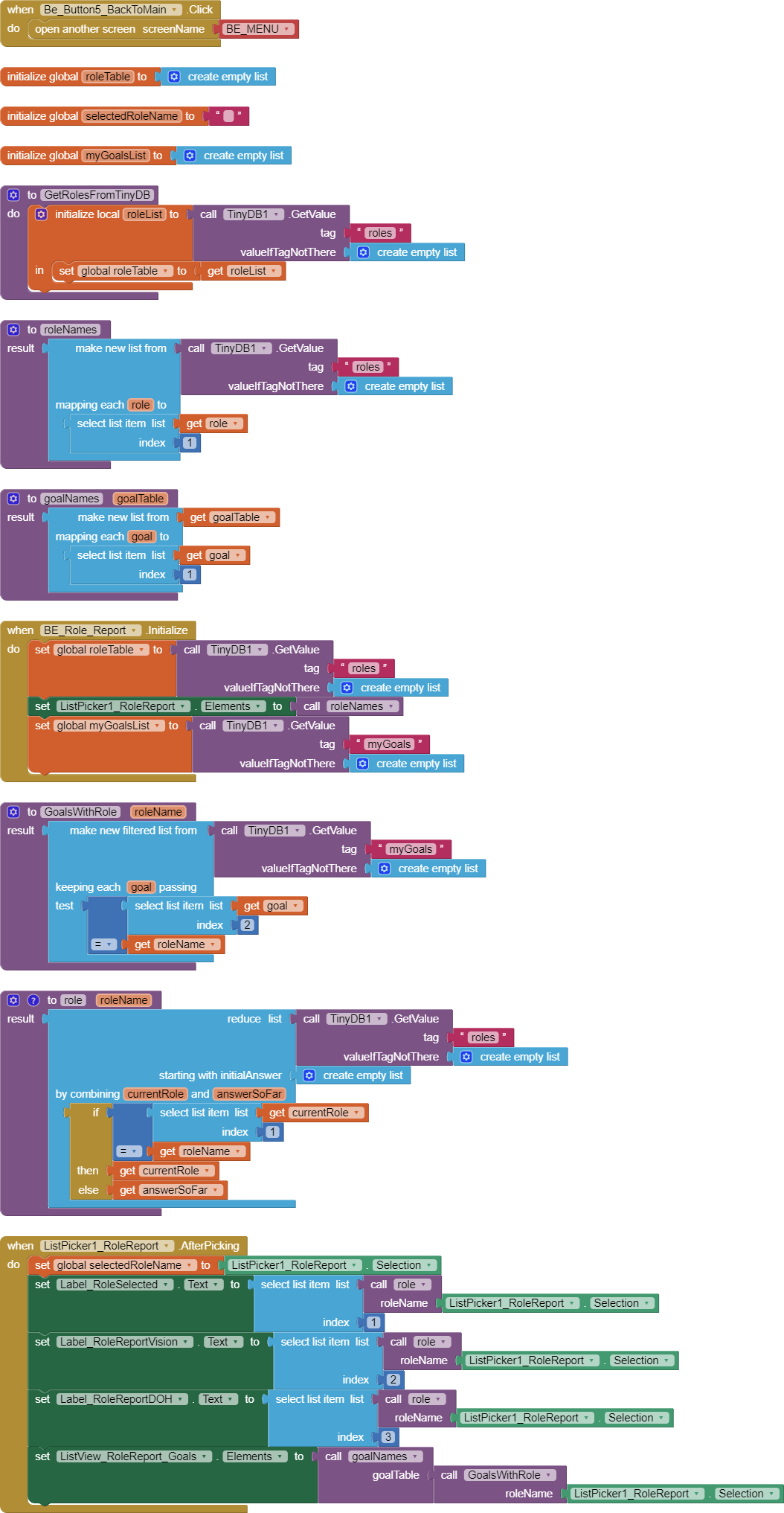The image size is (784, 1513).
Task: Click the empty text string in the selectedRoleName initializer
Action: [x=228, y=116]
